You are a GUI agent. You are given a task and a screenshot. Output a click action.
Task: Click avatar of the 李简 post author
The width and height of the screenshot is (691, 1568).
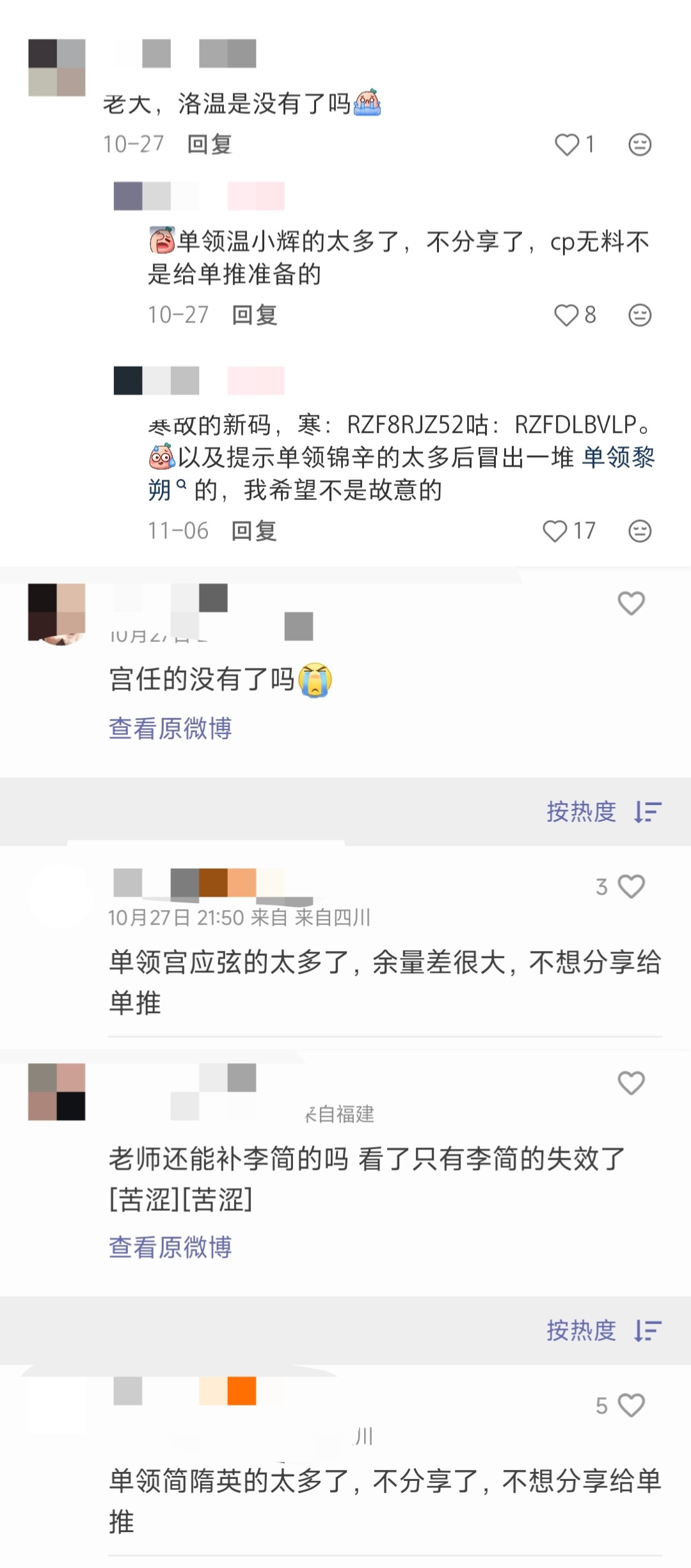click(57, 1092)
